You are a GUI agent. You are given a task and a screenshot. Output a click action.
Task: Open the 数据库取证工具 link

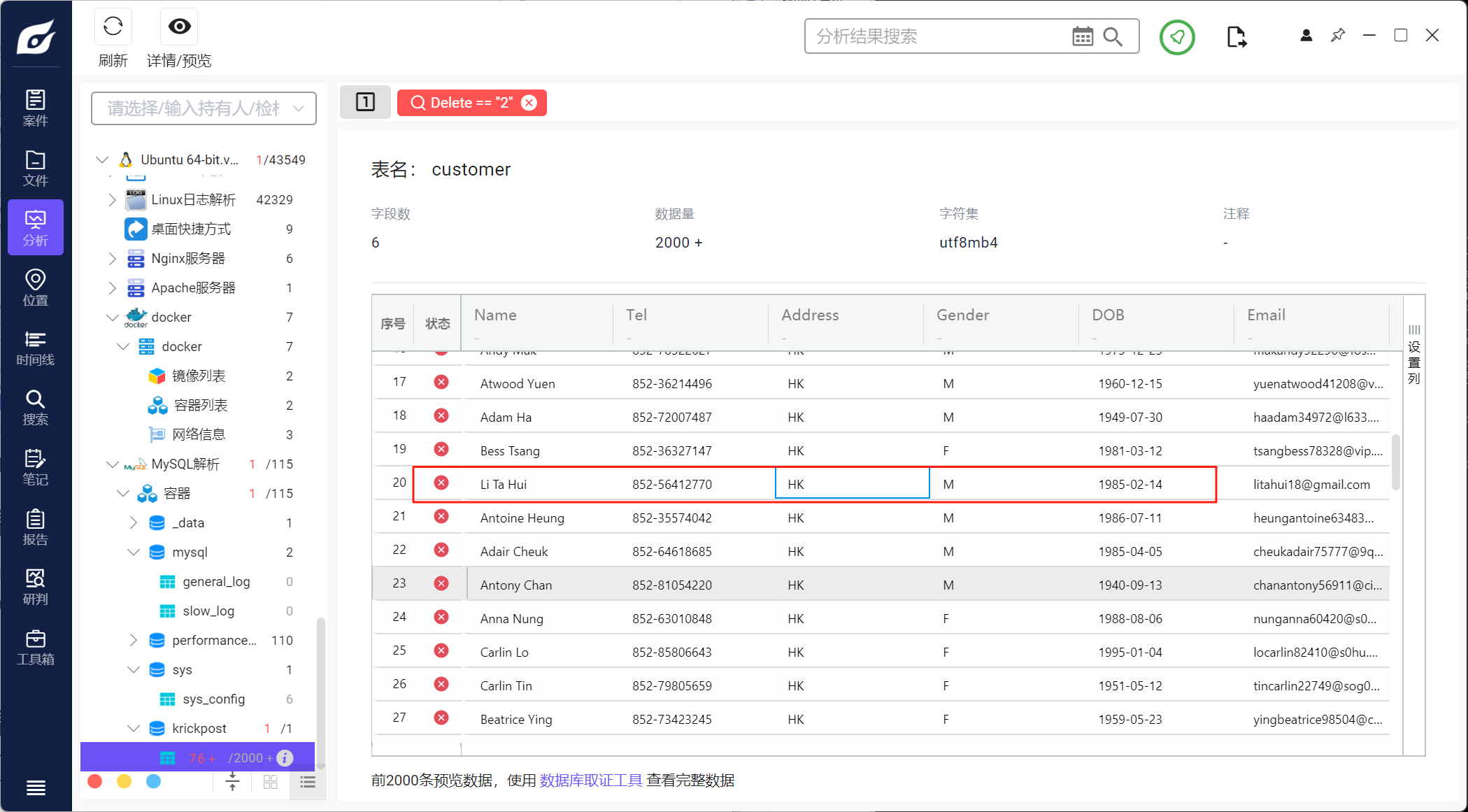tap(590, 780)
